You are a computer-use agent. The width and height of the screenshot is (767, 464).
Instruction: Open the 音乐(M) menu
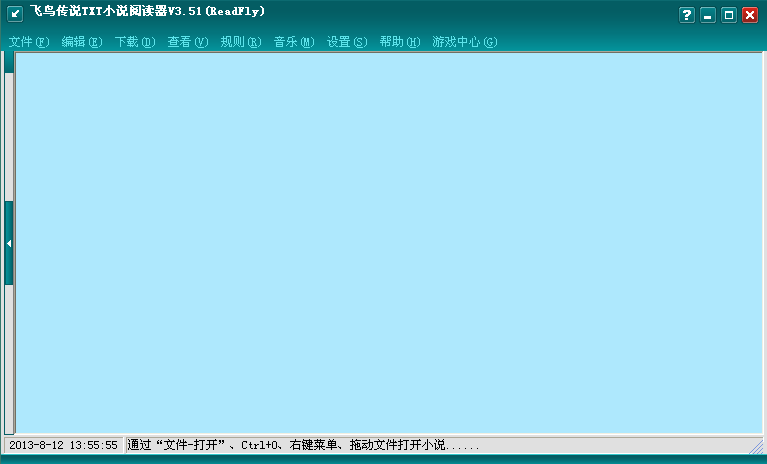(x=293, y=42)
